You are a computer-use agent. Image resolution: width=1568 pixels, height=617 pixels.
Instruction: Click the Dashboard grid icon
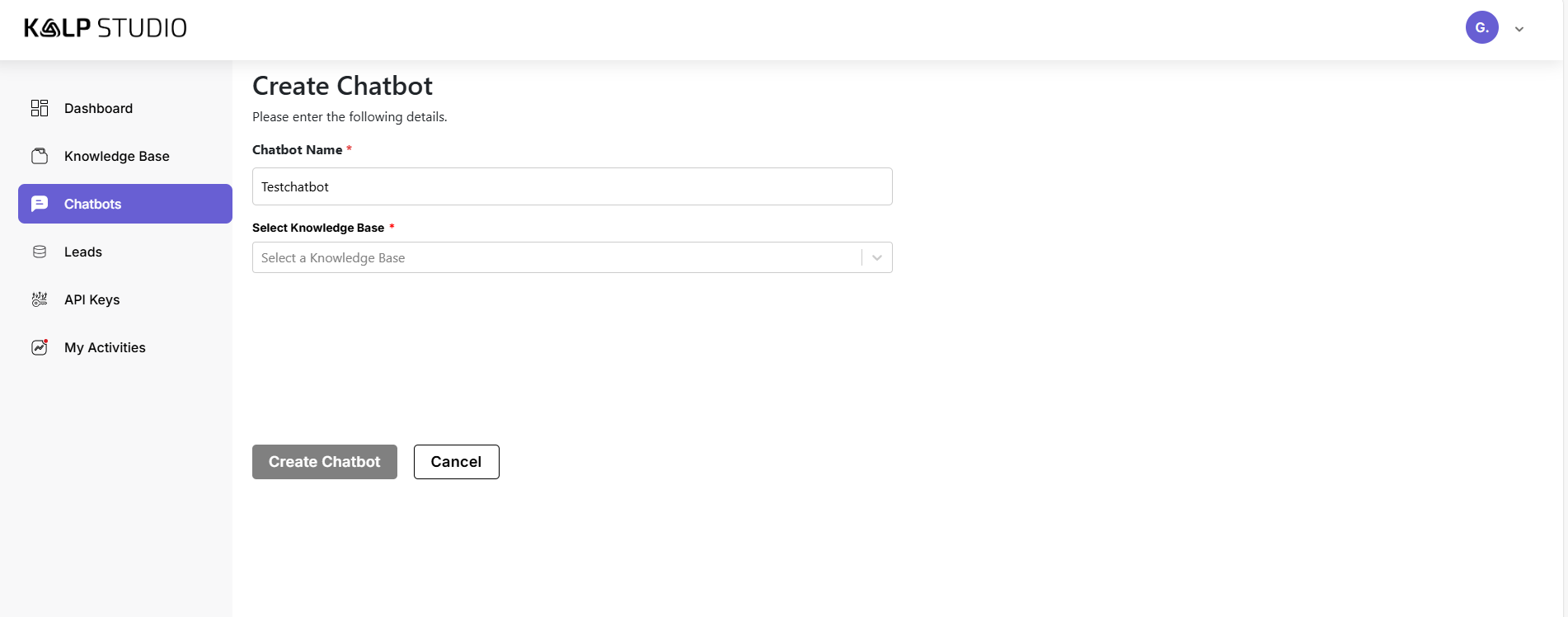(x=40, y=108)
